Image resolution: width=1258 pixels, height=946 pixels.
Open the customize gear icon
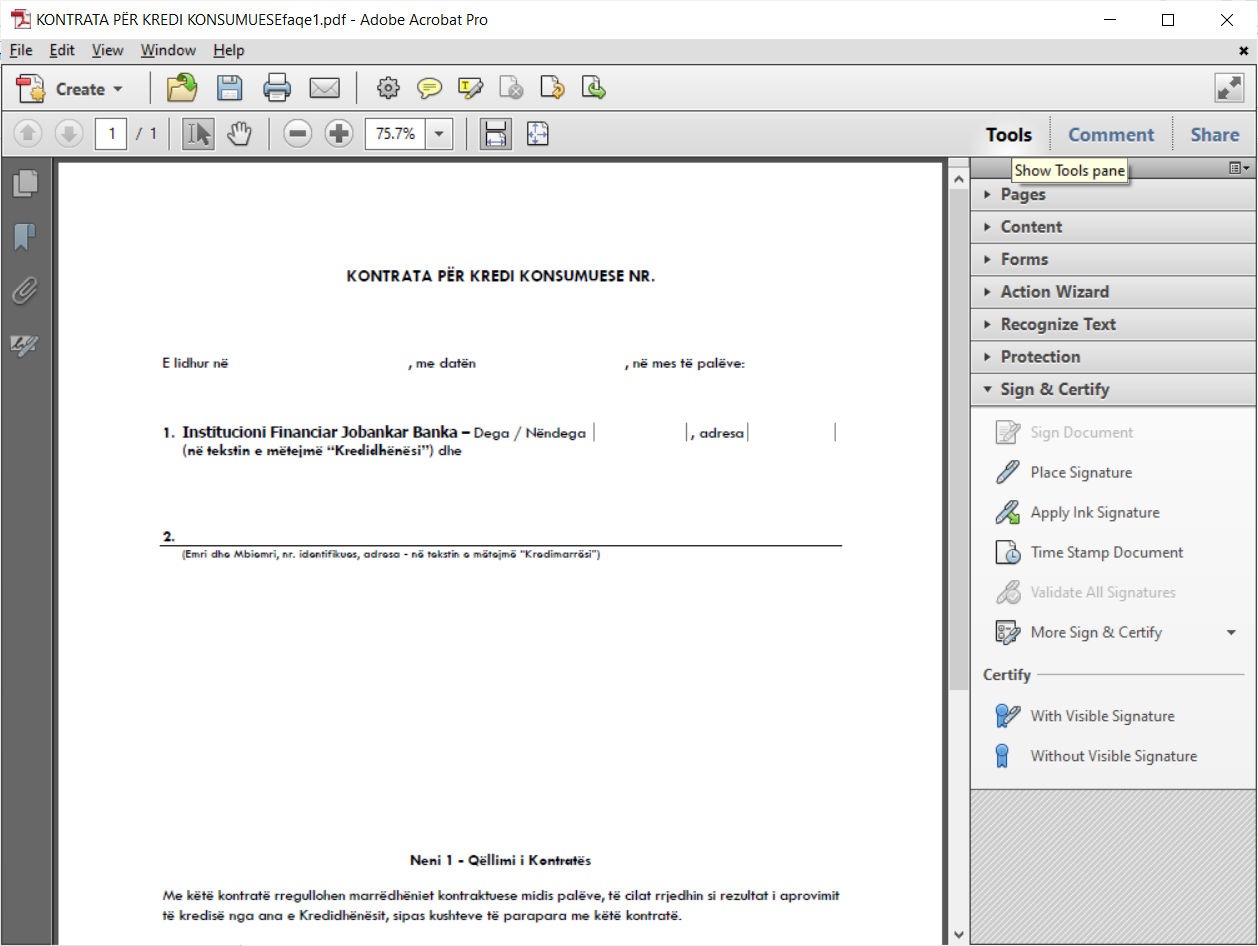387,89
